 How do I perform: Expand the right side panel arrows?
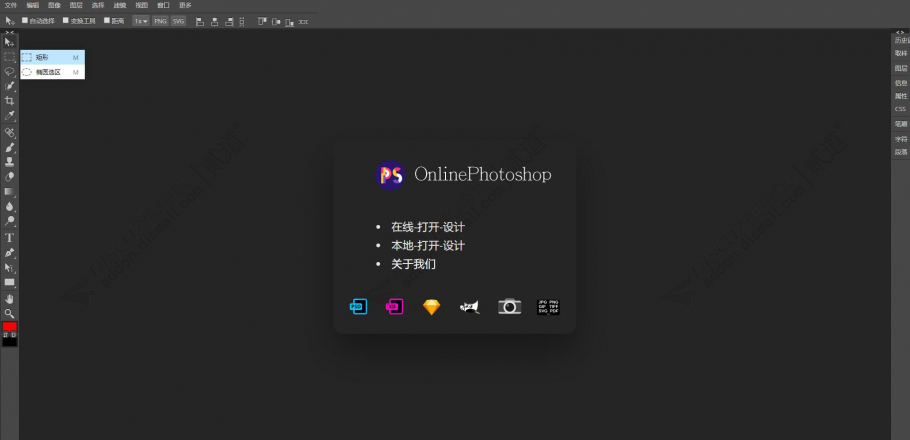tap(899, 32)
